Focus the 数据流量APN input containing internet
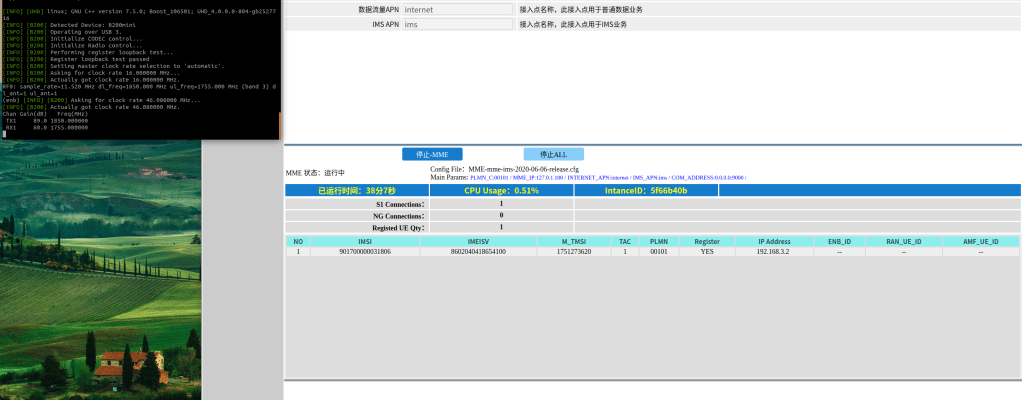1022x400 pixels. click(456, 9)
